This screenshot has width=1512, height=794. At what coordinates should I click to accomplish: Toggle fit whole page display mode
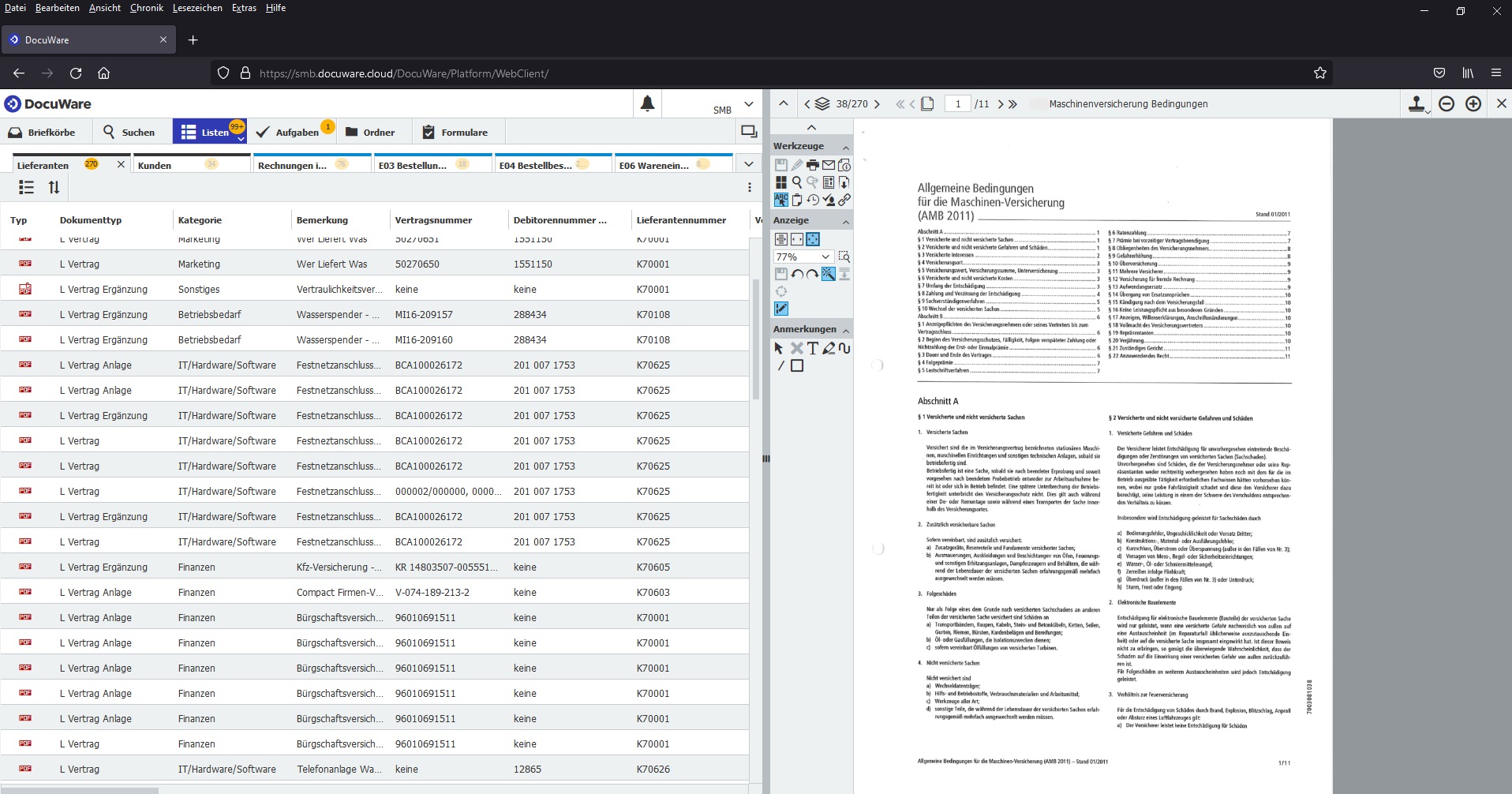[x=812, y=239]
